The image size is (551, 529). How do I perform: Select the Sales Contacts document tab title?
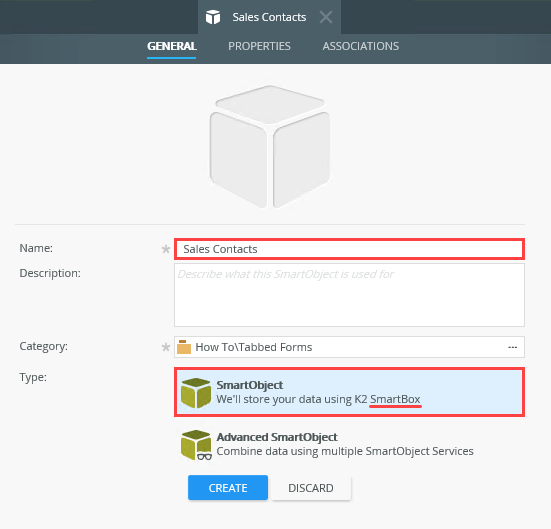269,17
